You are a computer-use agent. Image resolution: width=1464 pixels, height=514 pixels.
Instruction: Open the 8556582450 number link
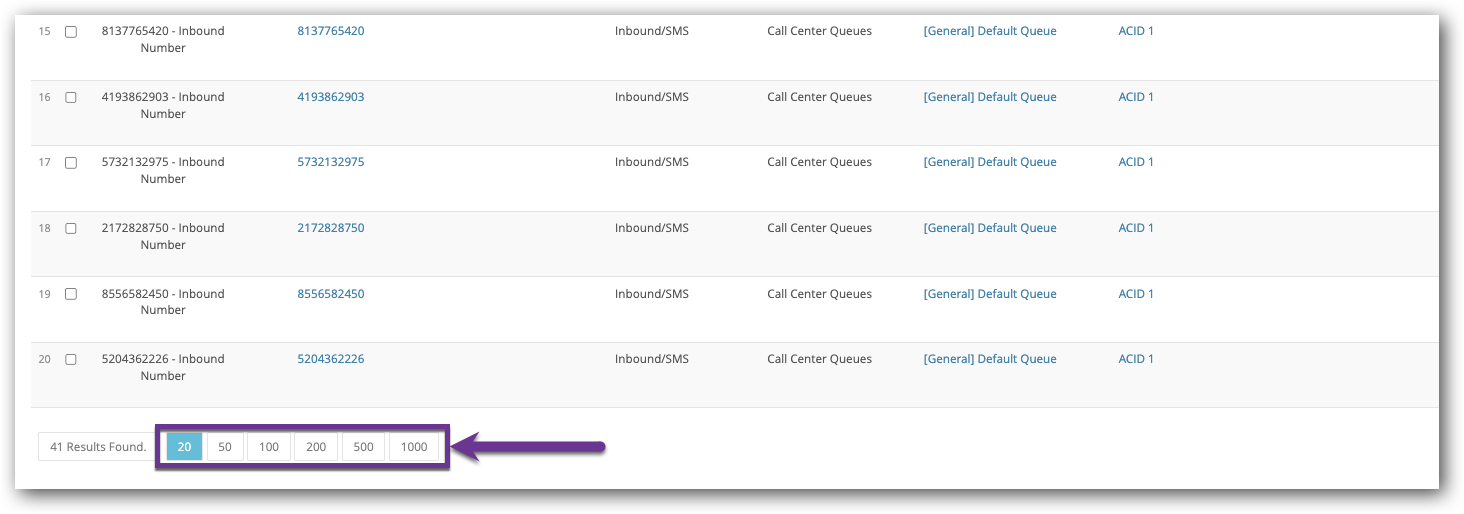click(x=331, y=294)
